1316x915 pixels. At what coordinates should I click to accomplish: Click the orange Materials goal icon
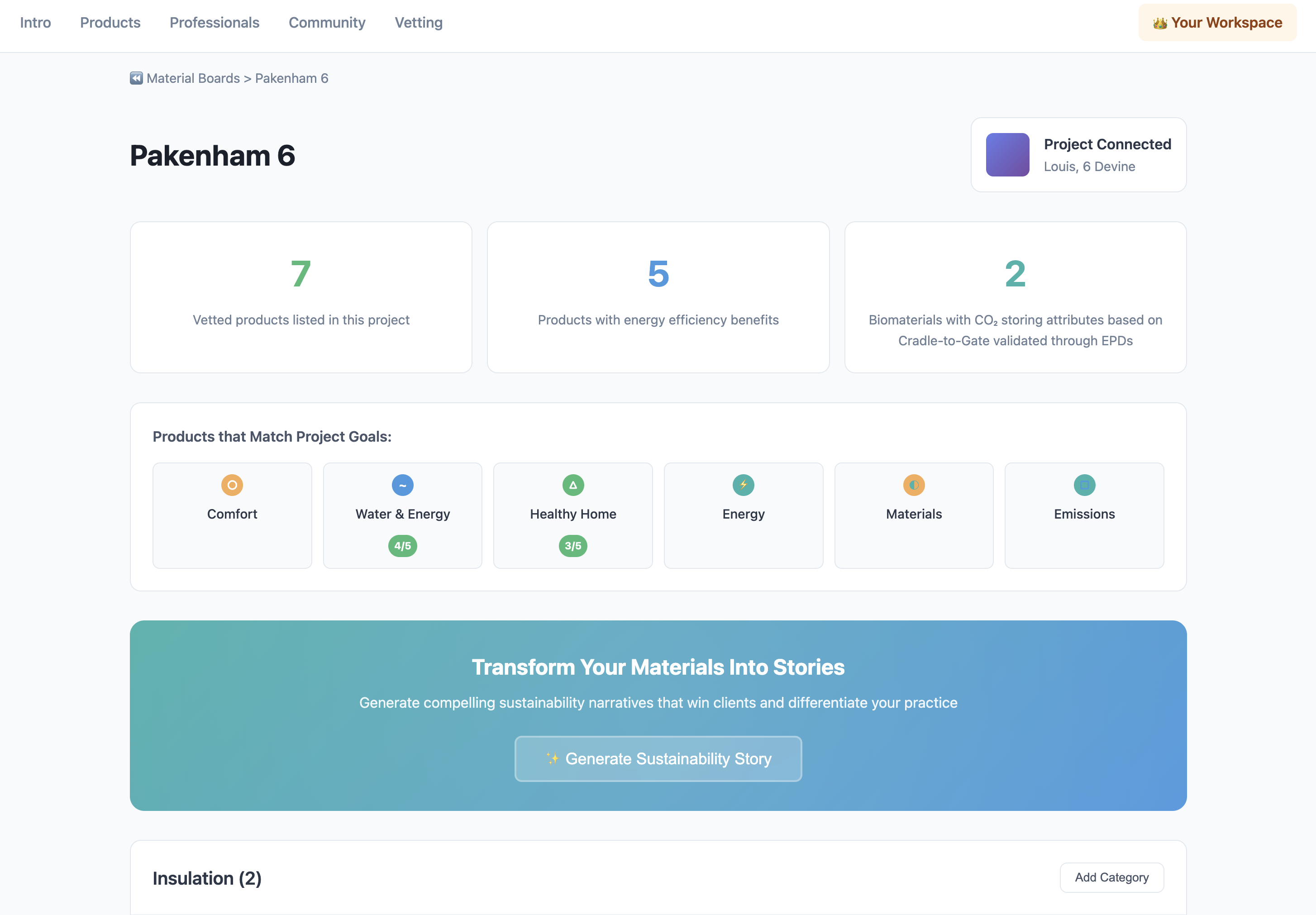(x=914, y=485)
